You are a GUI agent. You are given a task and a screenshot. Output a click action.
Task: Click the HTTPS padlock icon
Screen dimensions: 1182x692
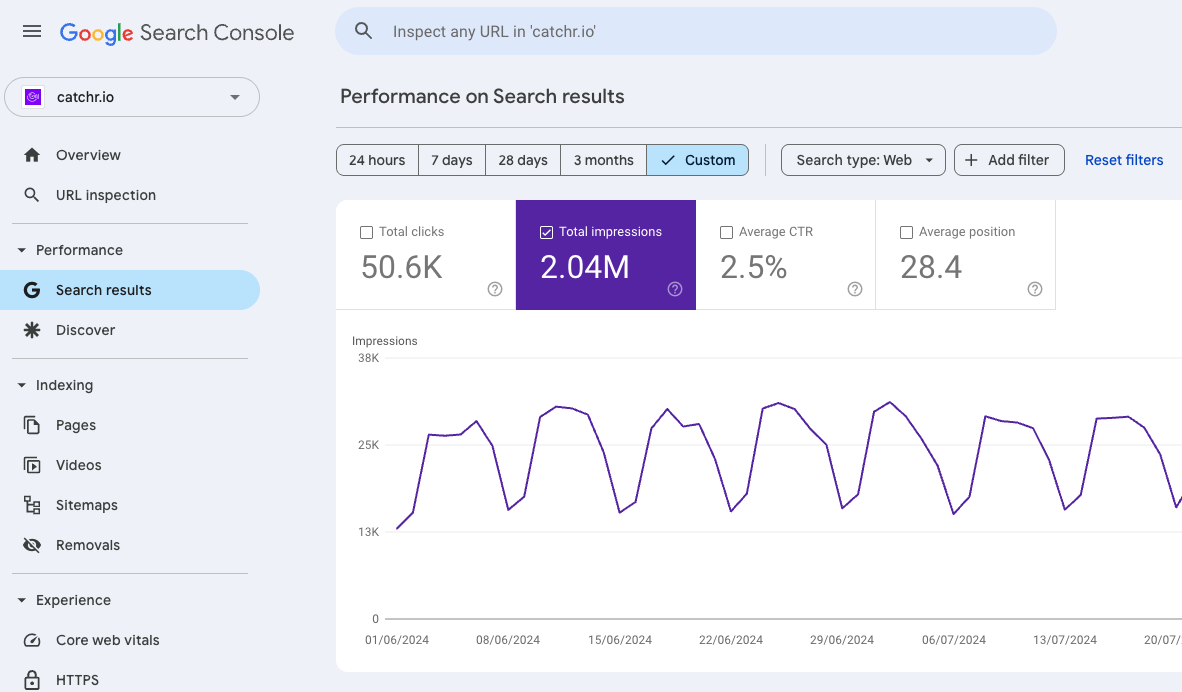click(x=32, y=680)
